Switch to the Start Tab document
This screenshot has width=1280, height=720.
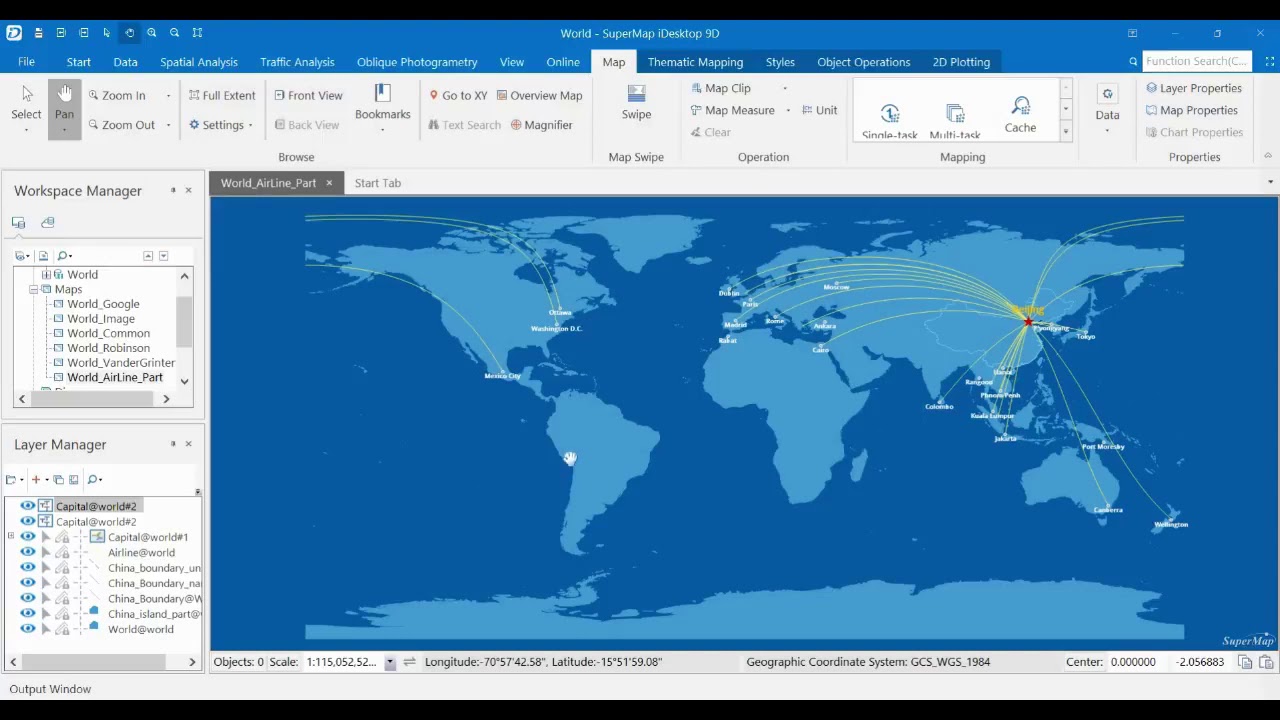(x=377, y=183)
